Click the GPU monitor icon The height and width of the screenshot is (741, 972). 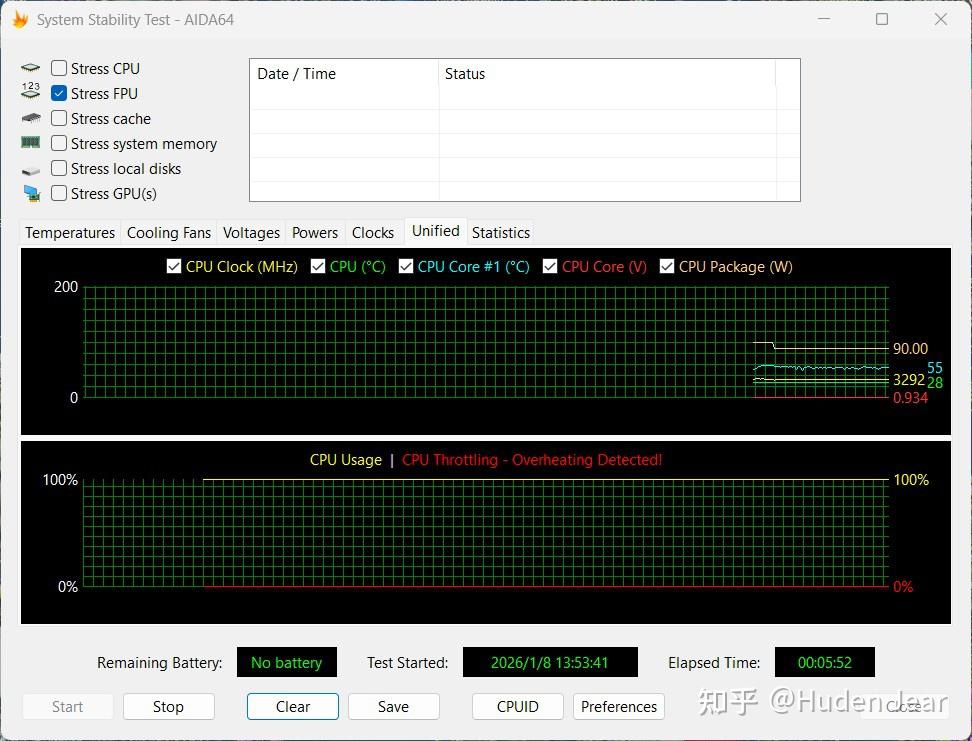(x=31, y=193)
